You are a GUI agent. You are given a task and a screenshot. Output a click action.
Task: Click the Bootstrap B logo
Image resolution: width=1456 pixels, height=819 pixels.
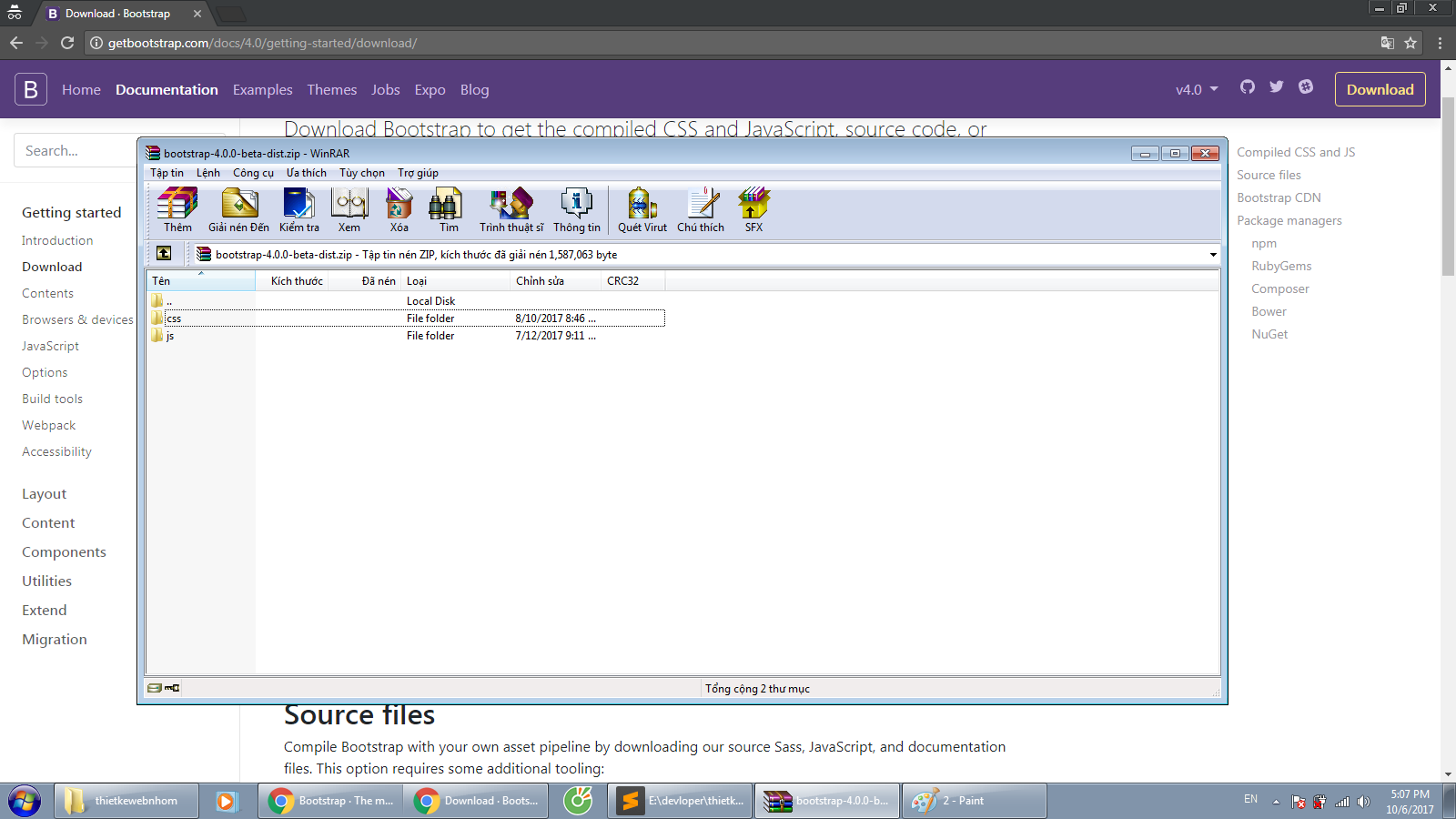point(31,89)
